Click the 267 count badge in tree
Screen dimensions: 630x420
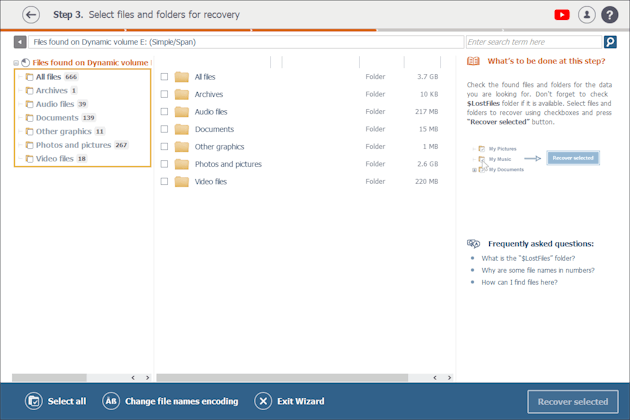[x=121, y=145]
